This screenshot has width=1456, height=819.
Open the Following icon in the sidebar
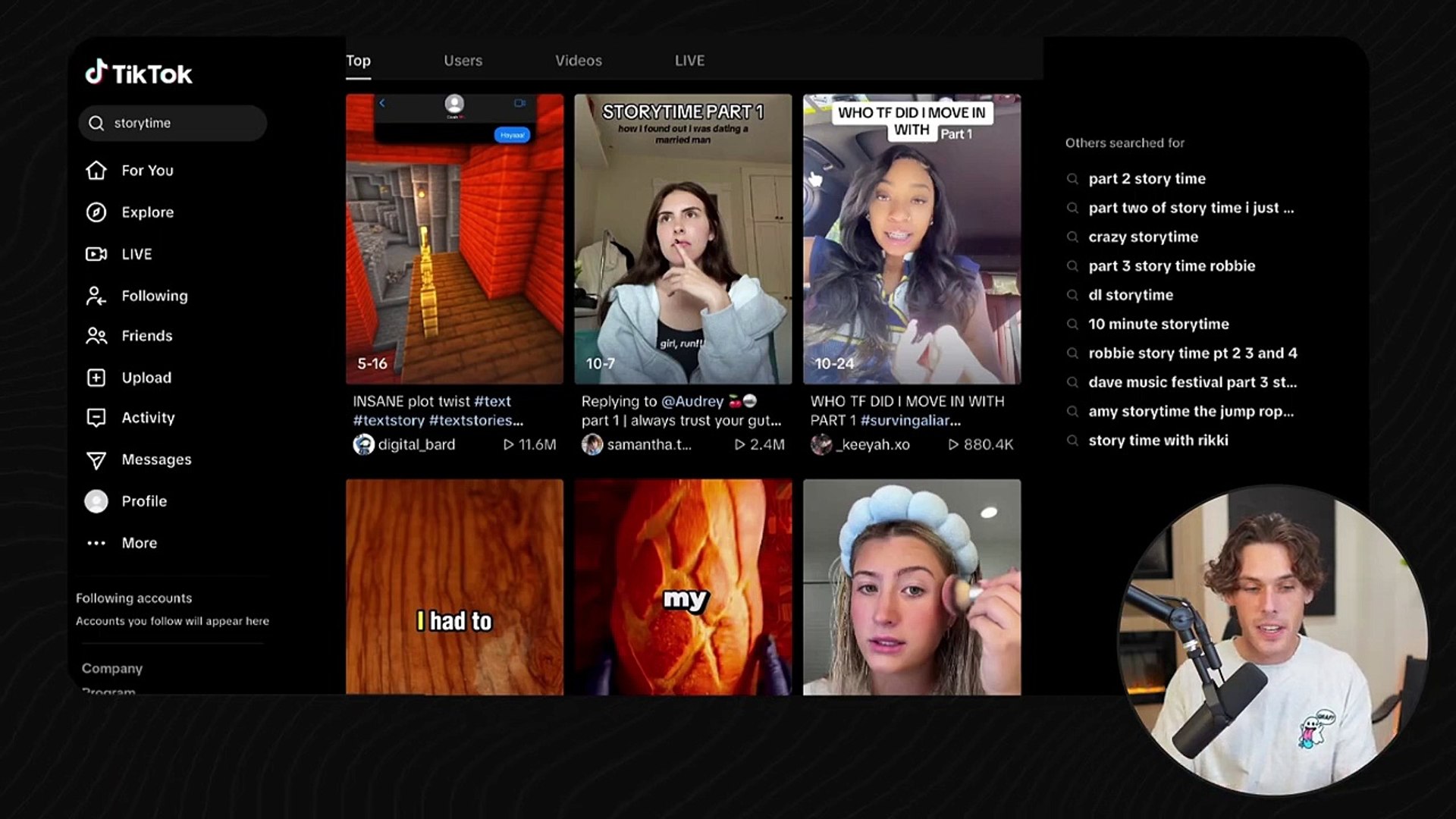[x=96, y=296]
